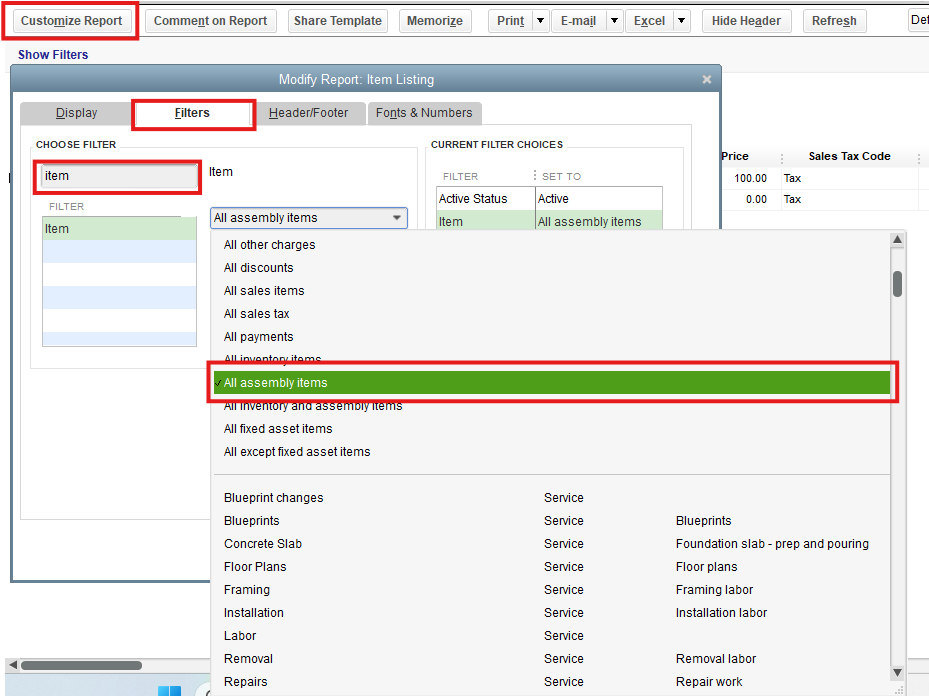The height and width of the screenshot is (696, 929).
Task: Expand the Excel dropdown arrow
Action: [x=681, y=21]
